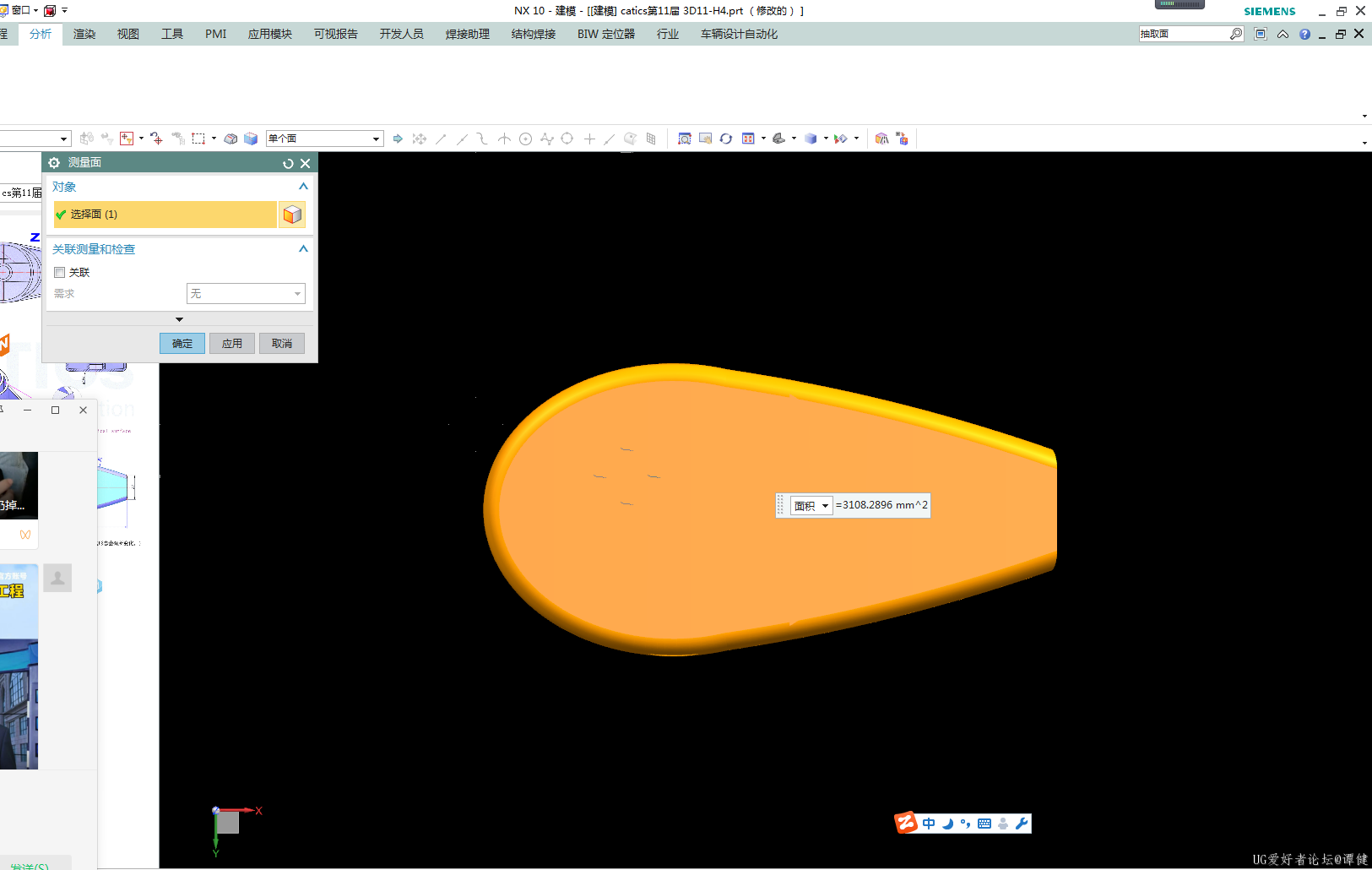This screenshot has height=870, width=1372.
Task: Collapse the 对象 section
Action: (303, 187)
